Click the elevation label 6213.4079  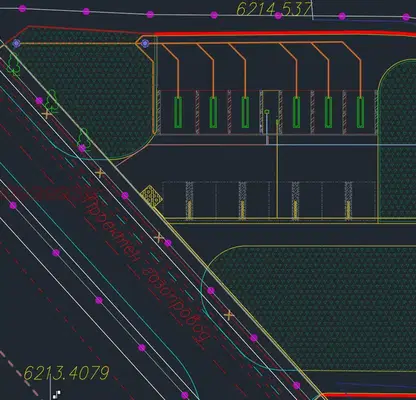tap(67, 374)
